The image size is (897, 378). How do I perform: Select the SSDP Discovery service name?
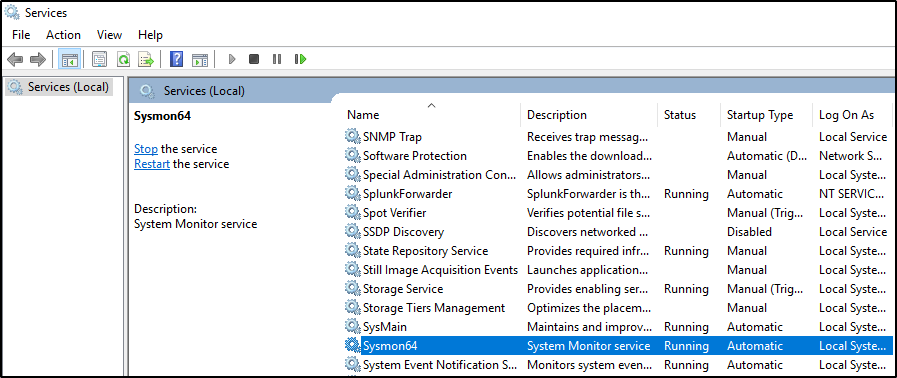coord(403,232)
